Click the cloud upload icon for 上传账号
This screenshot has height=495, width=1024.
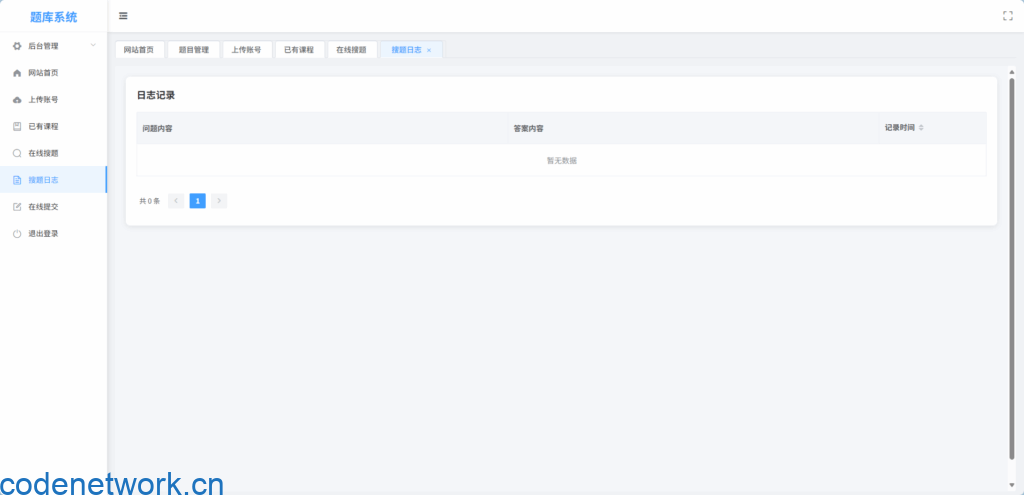coord(17,100)
